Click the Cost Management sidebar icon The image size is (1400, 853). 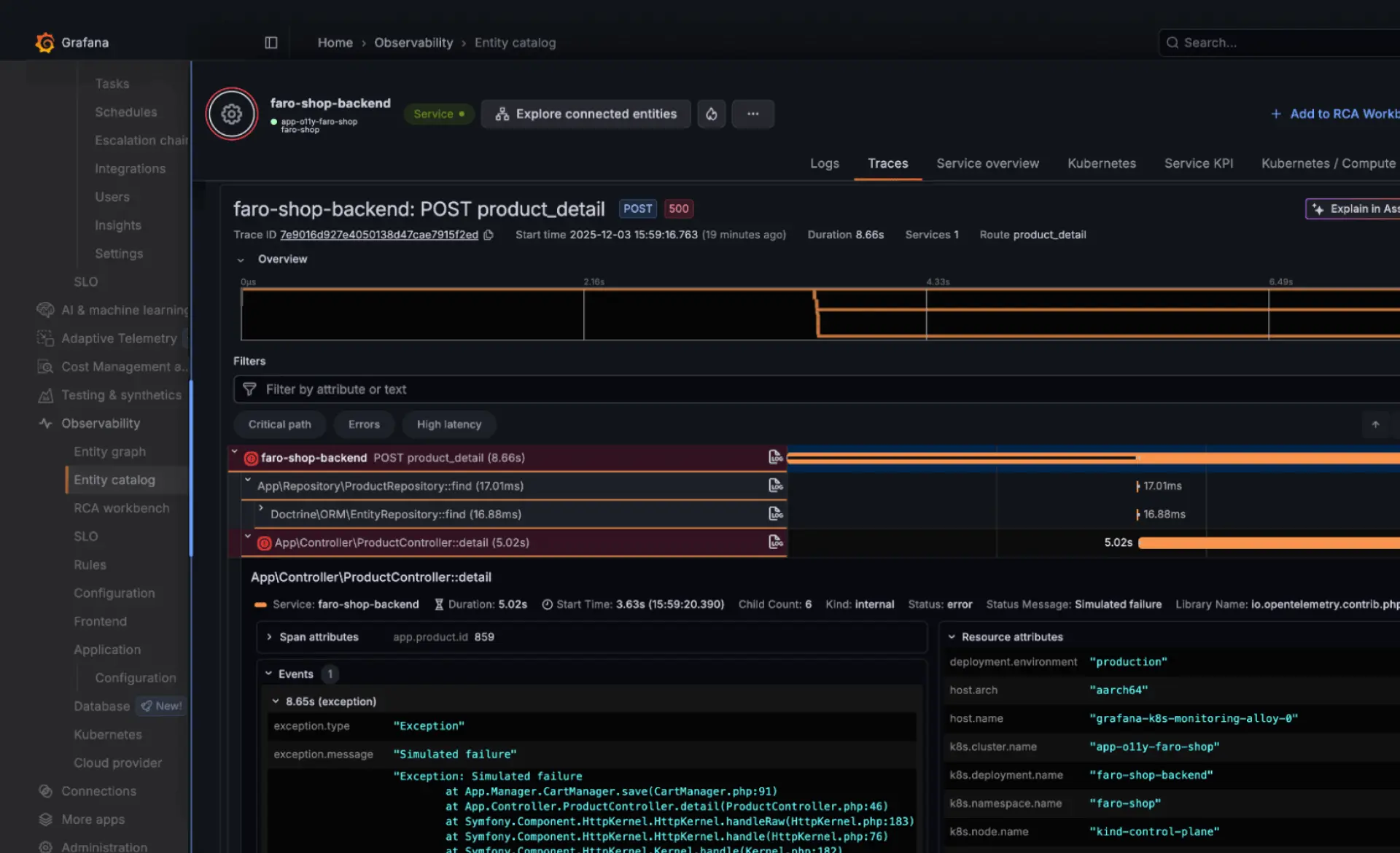pos(45,367)
